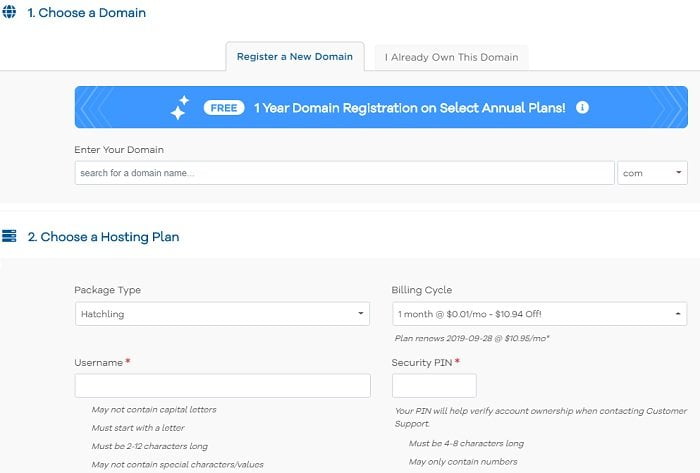
Task: Click the Plan renews 2019-09-28 note
Action: coord(472,338)
